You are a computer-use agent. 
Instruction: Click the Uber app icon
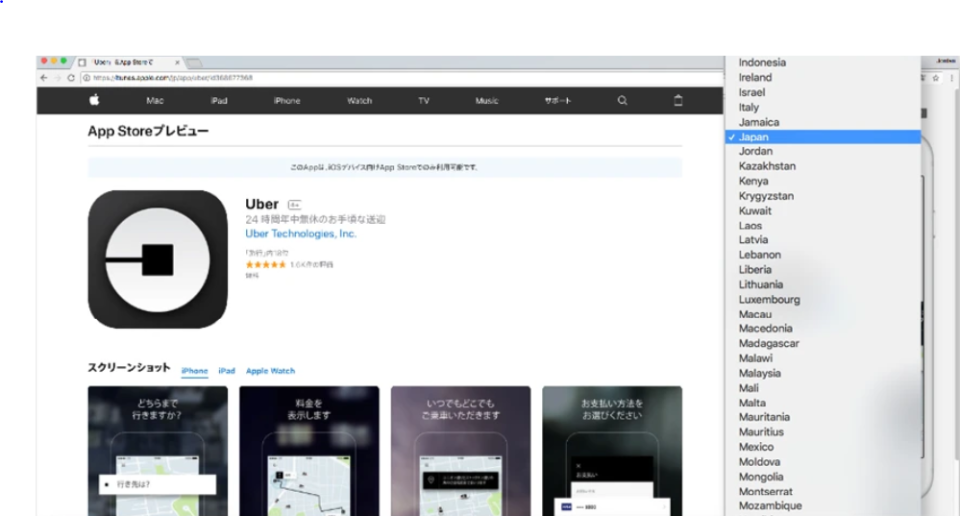[157, 259]
